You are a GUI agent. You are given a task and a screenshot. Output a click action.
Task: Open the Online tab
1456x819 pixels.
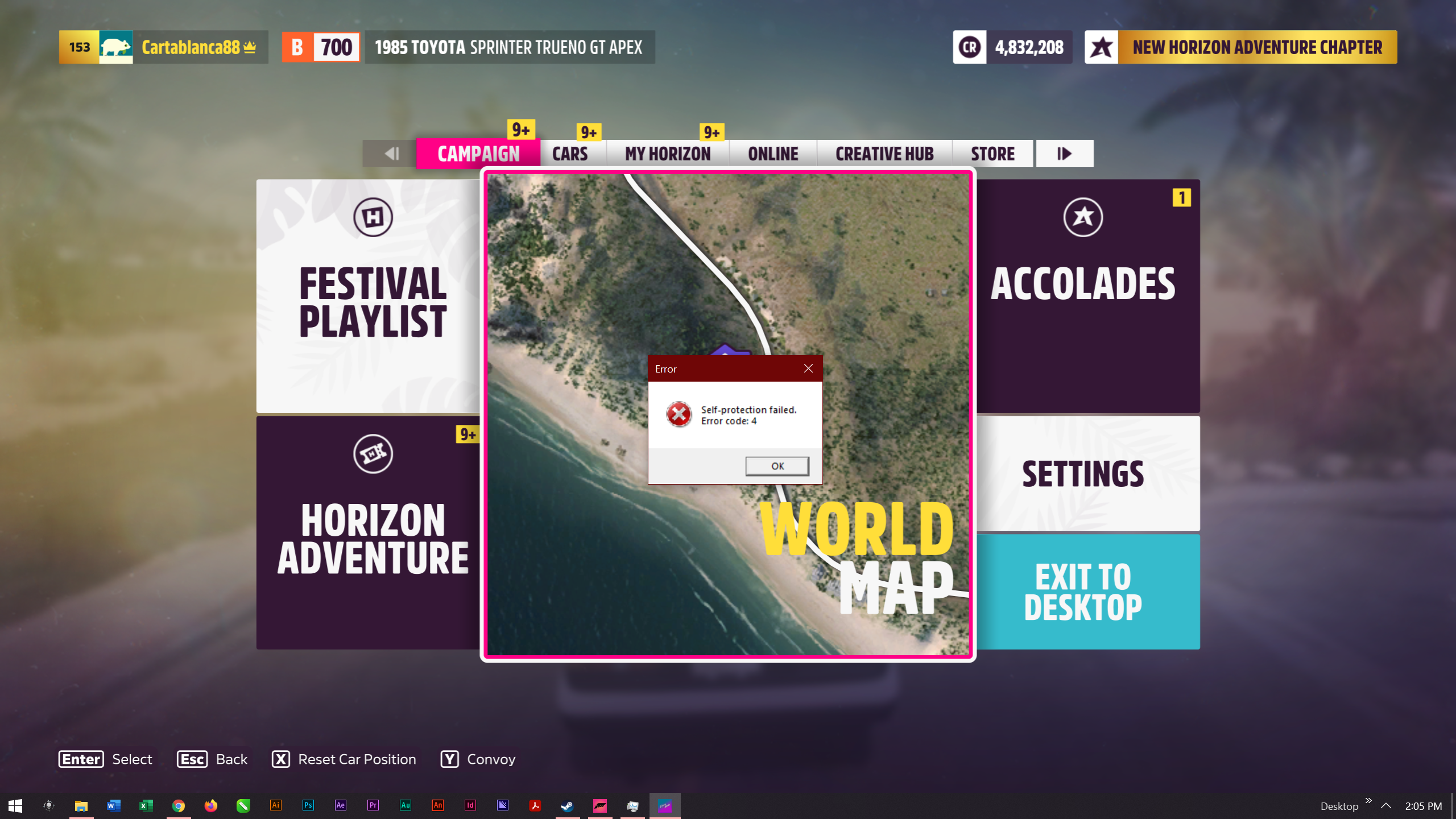click(772, 154)
